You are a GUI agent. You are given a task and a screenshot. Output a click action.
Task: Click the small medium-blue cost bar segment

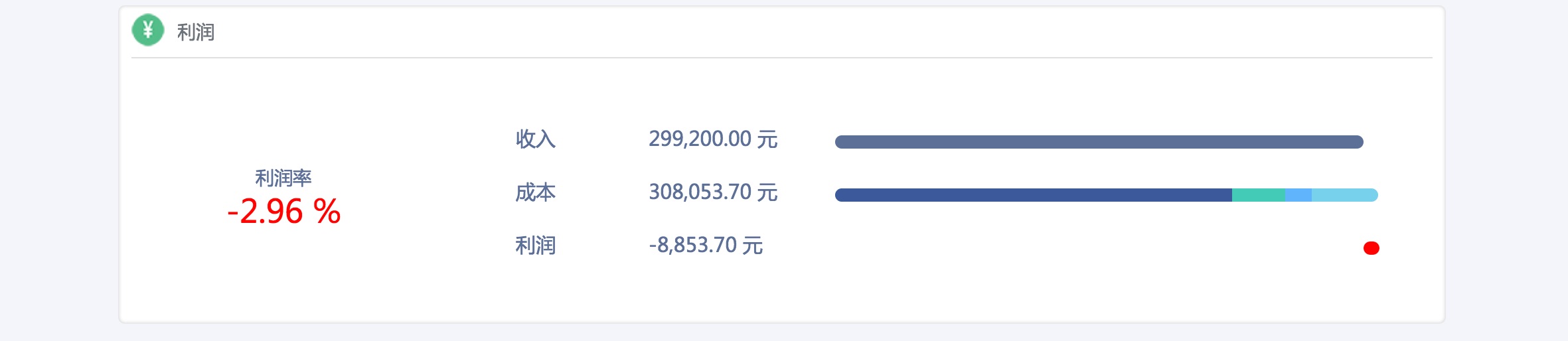tap(1298, 195)
